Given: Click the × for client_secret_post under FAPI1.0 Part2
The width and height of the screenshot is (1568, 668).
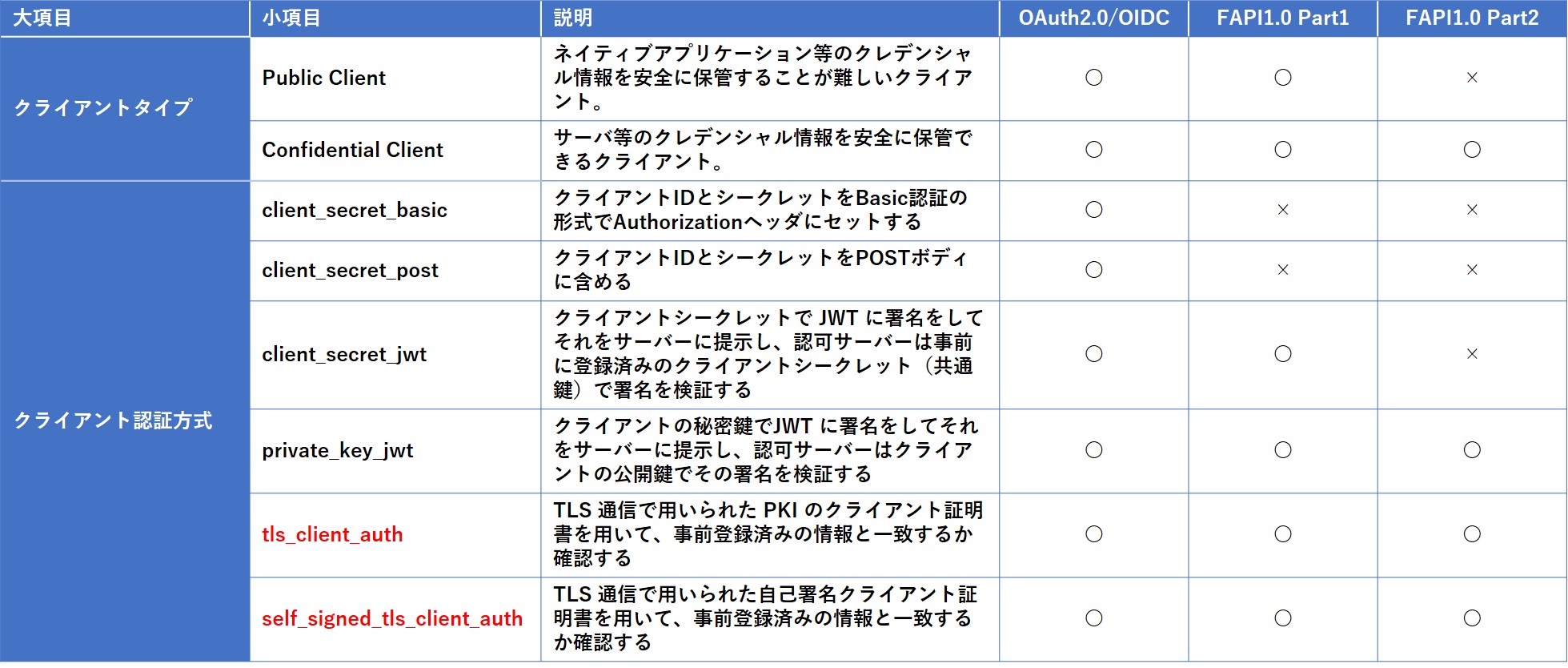Looking at the screenshot, I should [x=1471, y=270].
